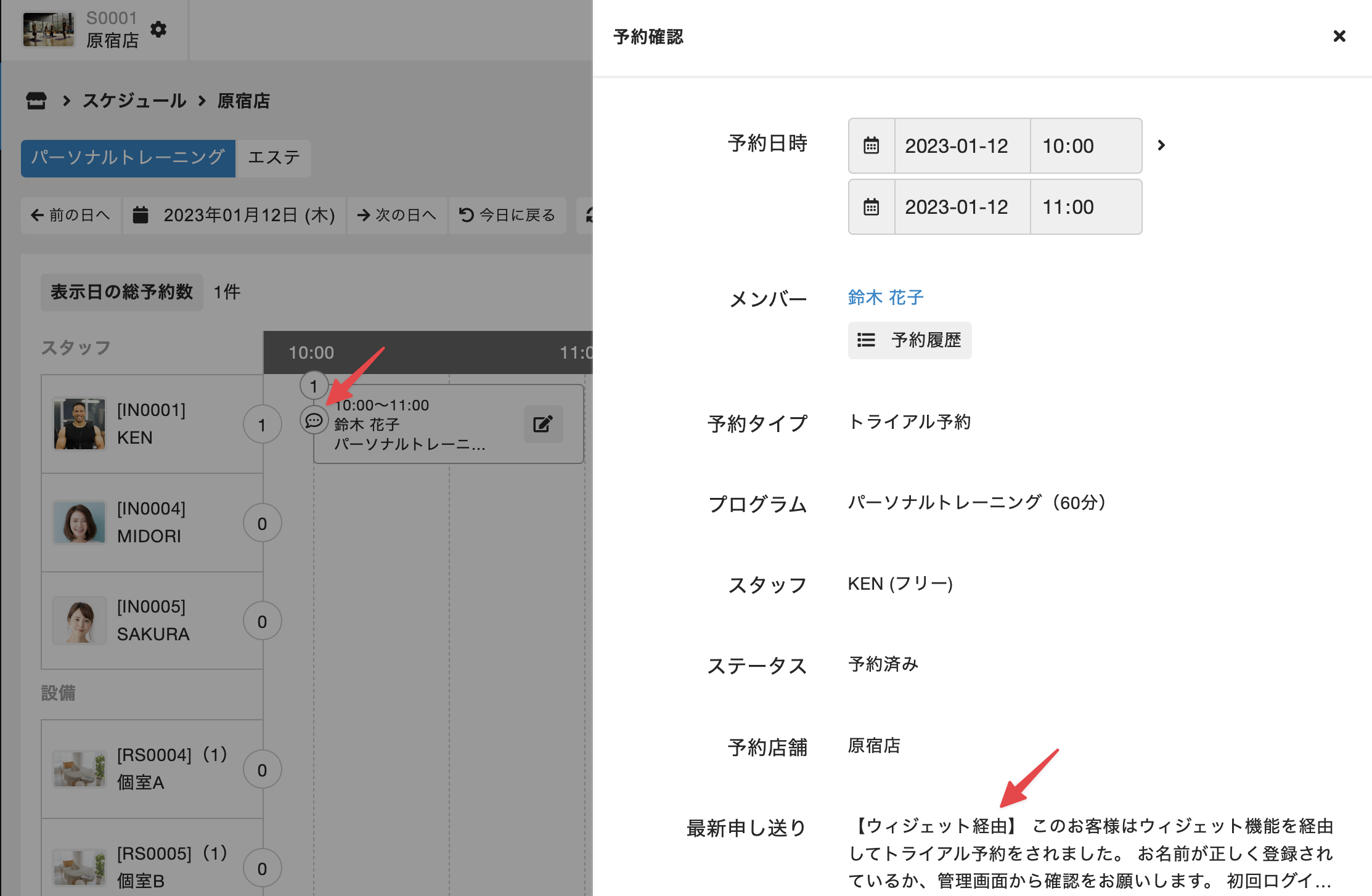Open member link 鈴木 花子
Screen dimensions: 1372x896
(885, 298)
